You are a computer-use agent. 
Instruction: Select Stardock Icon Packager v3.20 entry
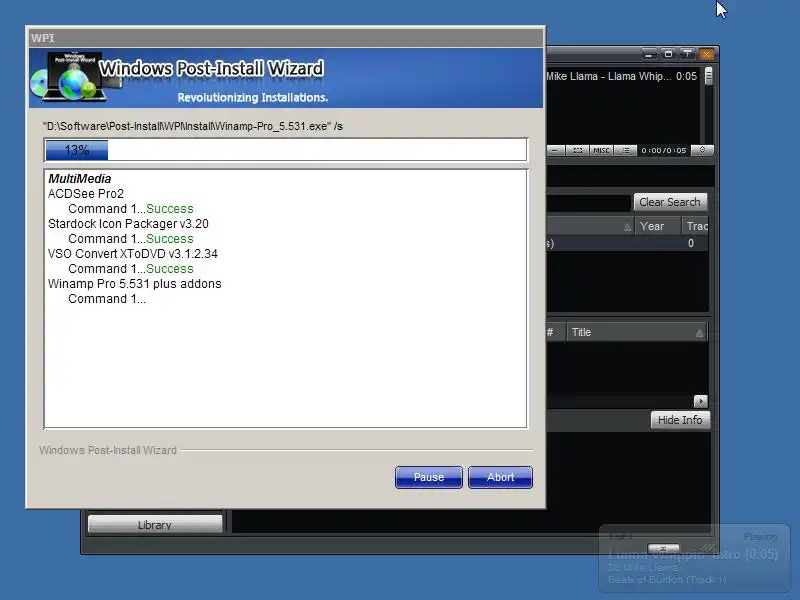pyautogui.click(x=128, y=224)
